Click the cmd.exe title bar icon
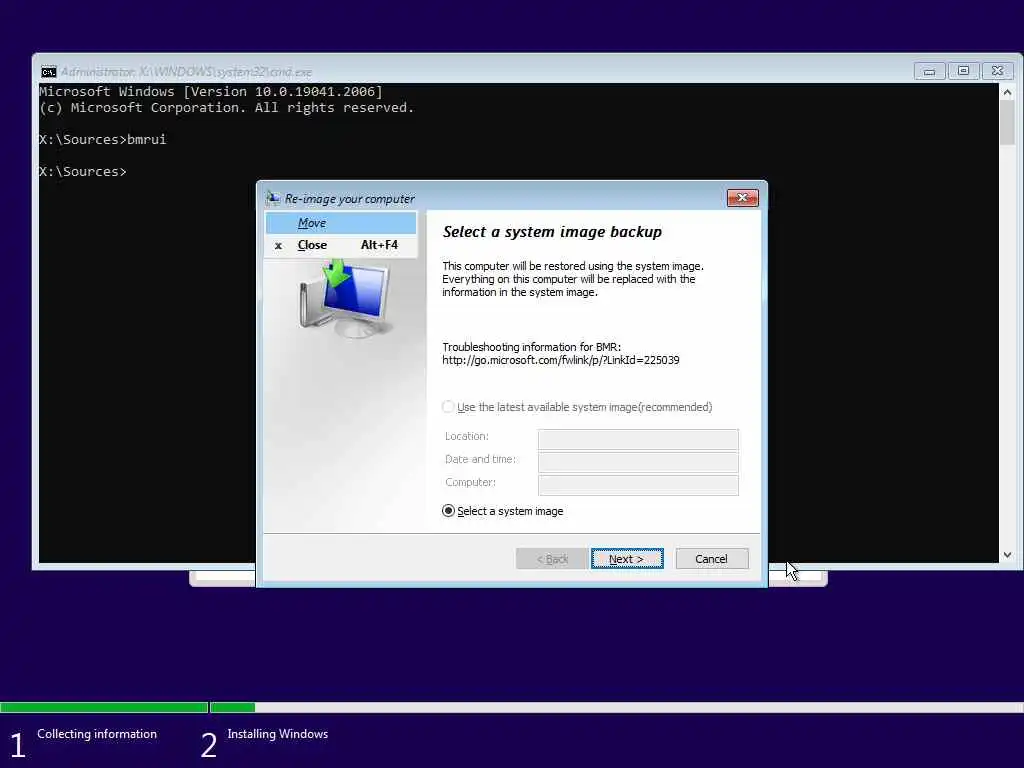 (x=48, y=72)
